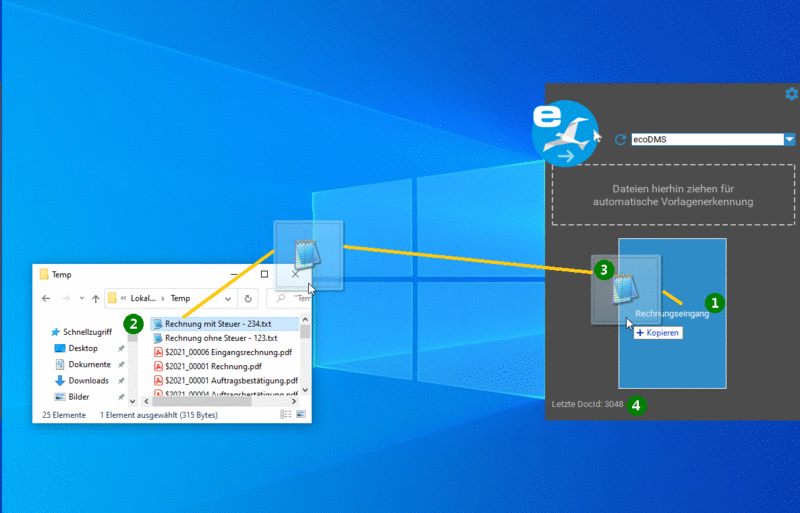
Task: Refresh the ecoDMS connection list
Action: (620, 139)
